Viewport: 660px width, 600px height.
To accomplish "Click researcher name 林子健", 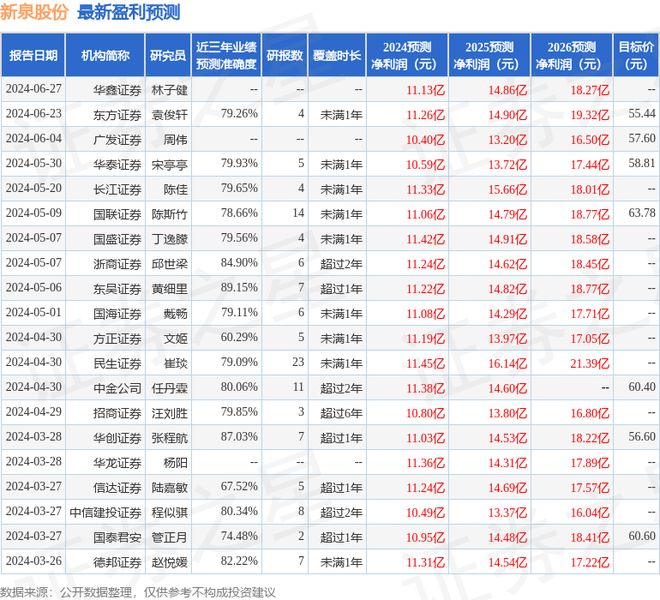I will coord(169,90).
